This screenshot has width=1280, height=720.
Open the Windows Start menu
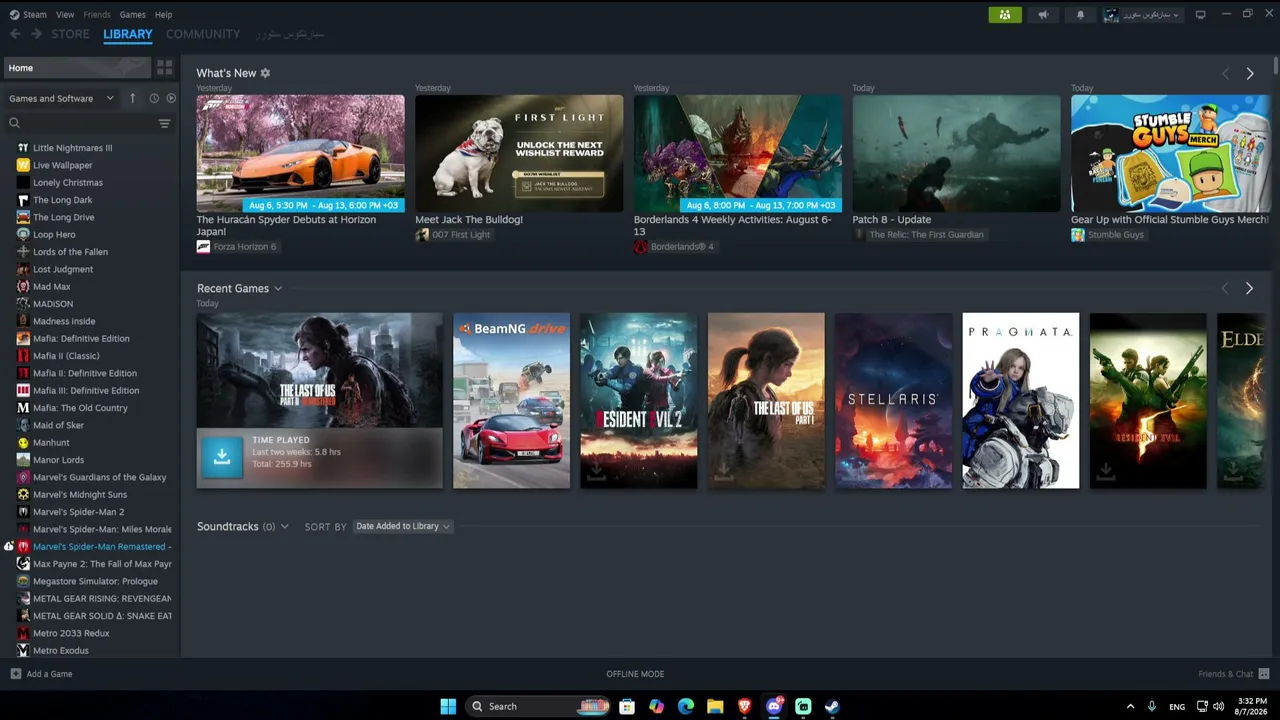click(448, 706)
